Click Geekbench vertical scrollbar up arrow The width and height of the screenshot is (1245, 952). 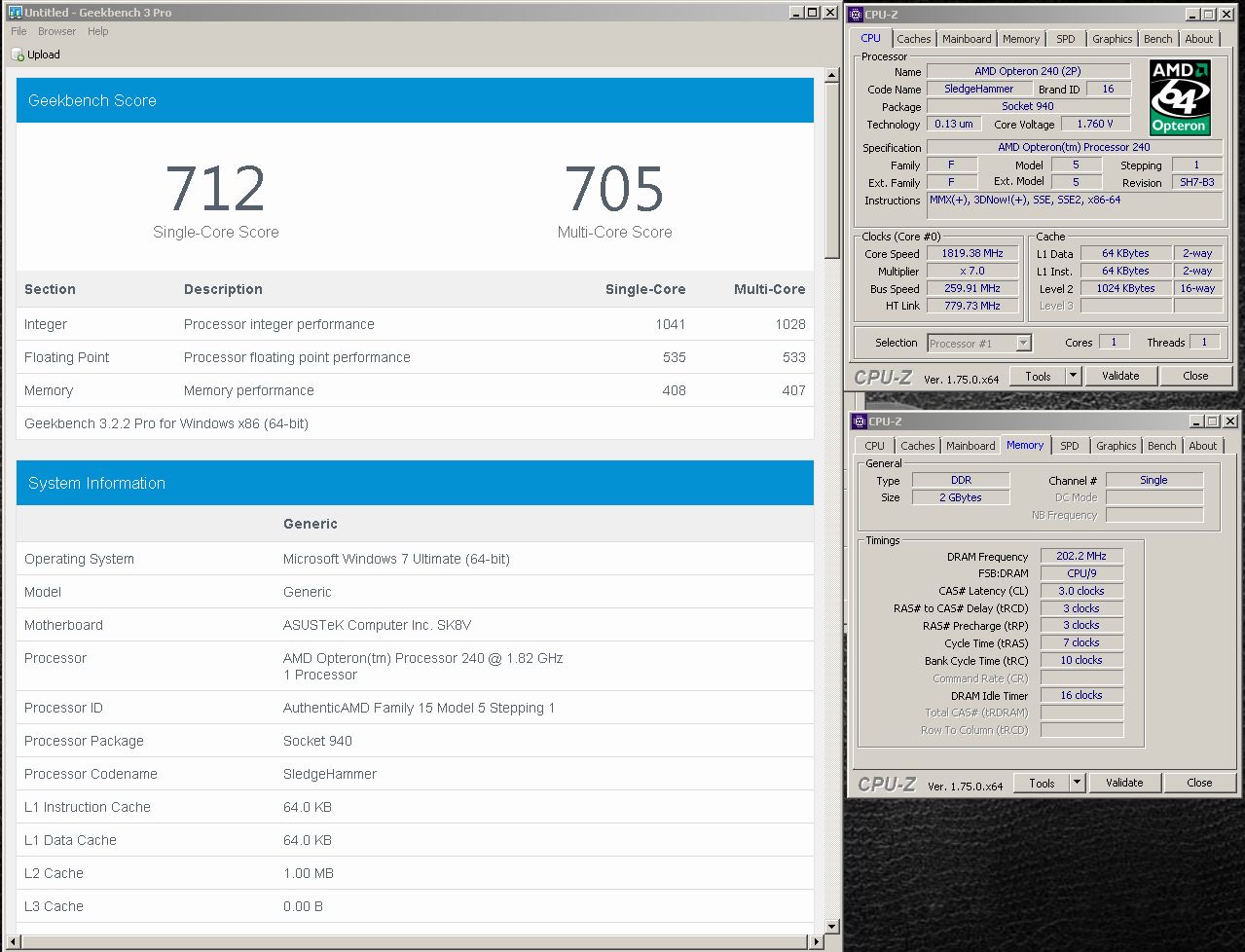tap(831, 75)
